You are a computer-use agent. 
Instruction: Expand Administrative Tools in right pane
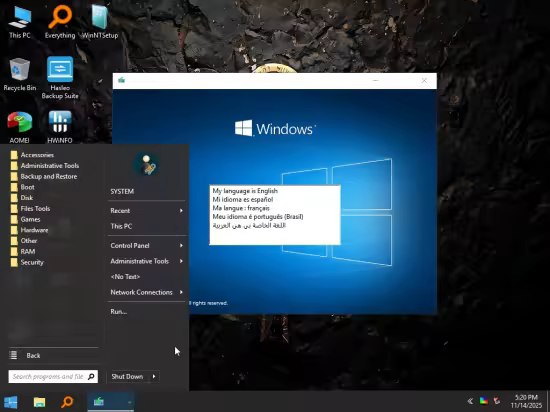coord(147,261)
